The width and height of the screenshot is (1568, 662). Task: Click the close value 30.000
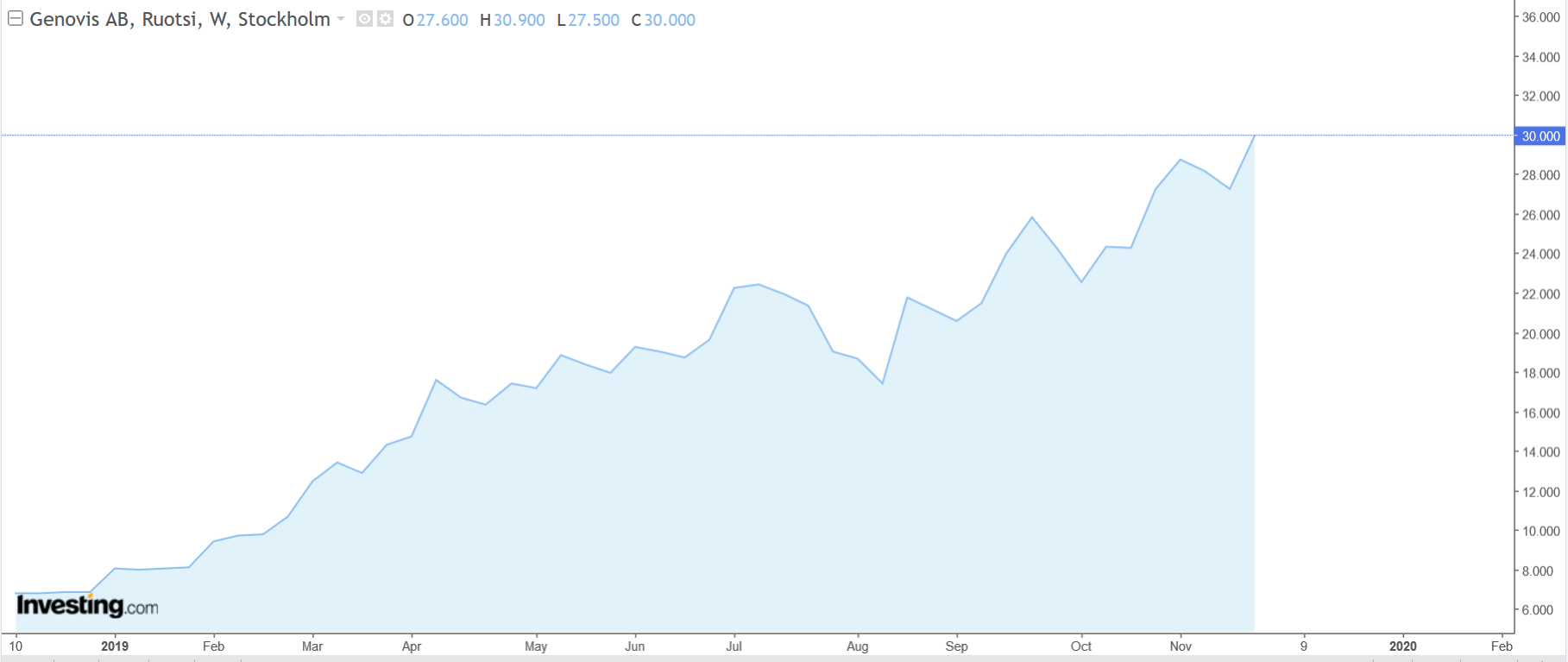tap(669, 20)
